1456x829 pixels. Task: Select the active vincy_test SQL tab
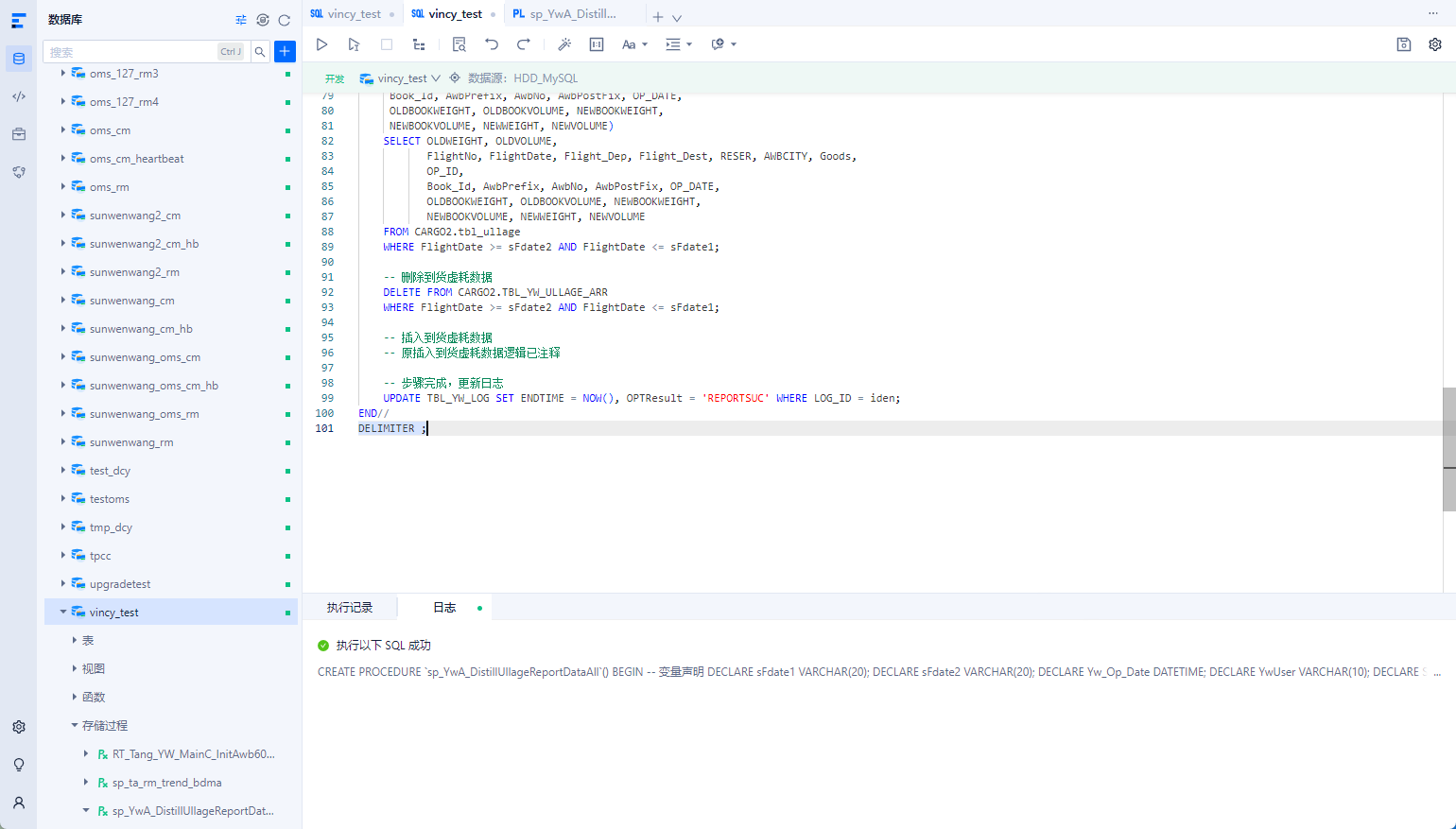click(x=454, y=14)
